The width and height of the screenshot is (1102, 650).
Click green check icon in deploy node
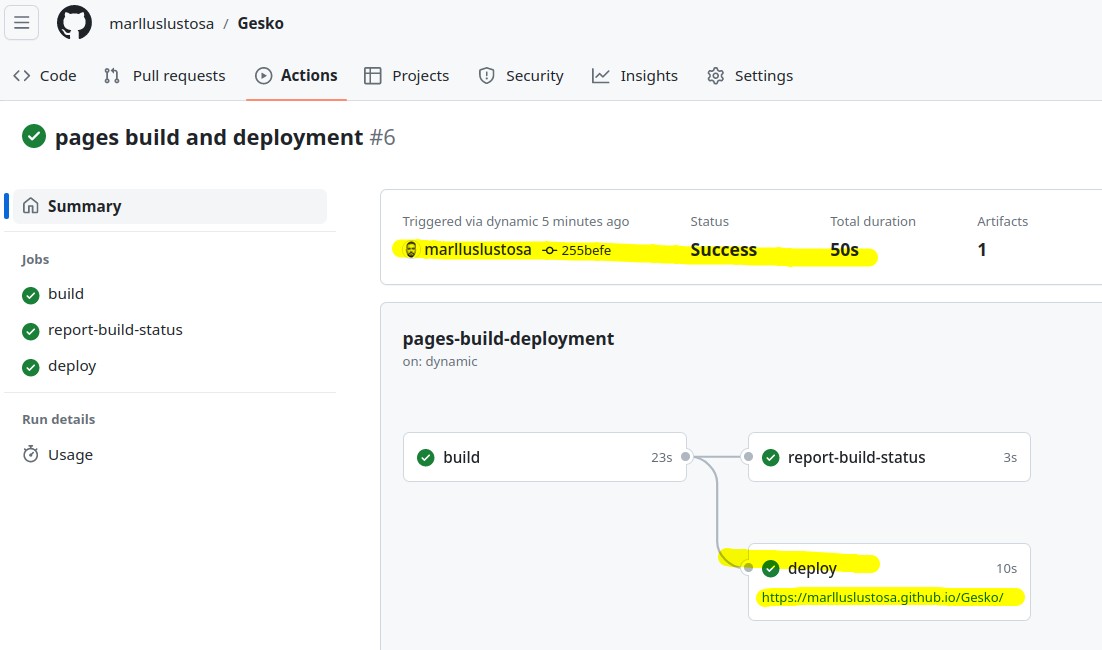point(770,569)
